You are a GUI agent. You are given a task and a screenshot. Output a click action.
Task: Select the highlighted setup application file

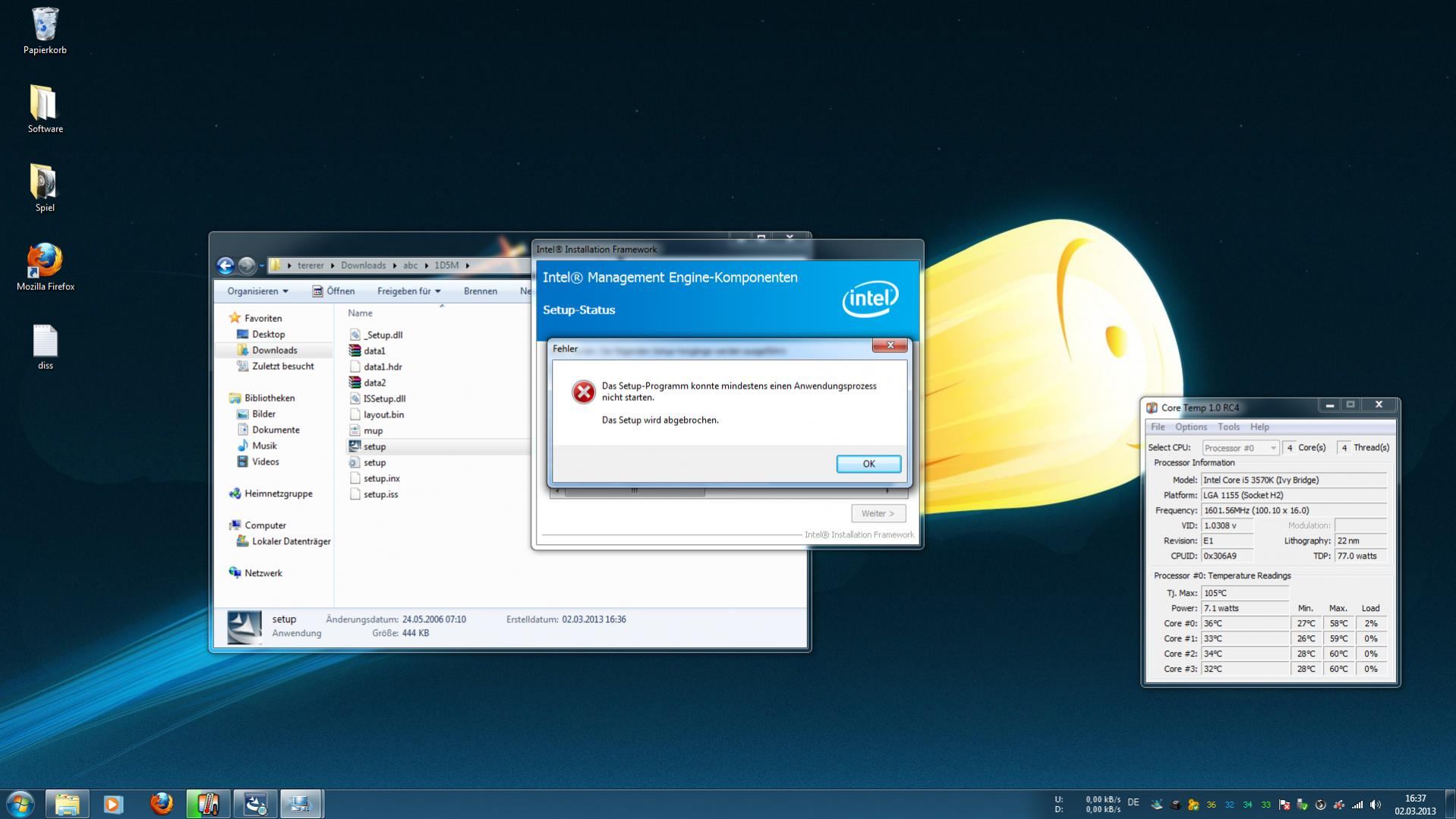tap(374, 446)
